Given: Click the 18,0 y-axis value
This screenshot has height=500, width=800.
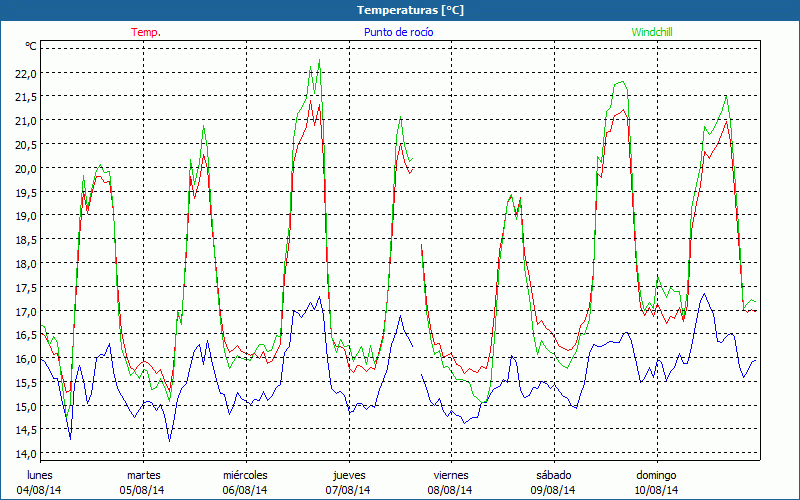Looking at the screenshot, I should click(x=26, y=264).
